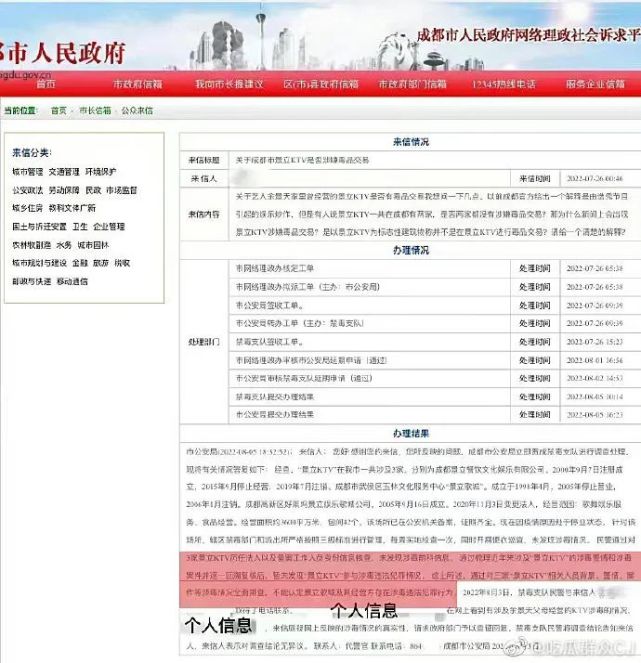641x663 pixels.
Task: Select the 交通管理 category
Action: point(64,172)
